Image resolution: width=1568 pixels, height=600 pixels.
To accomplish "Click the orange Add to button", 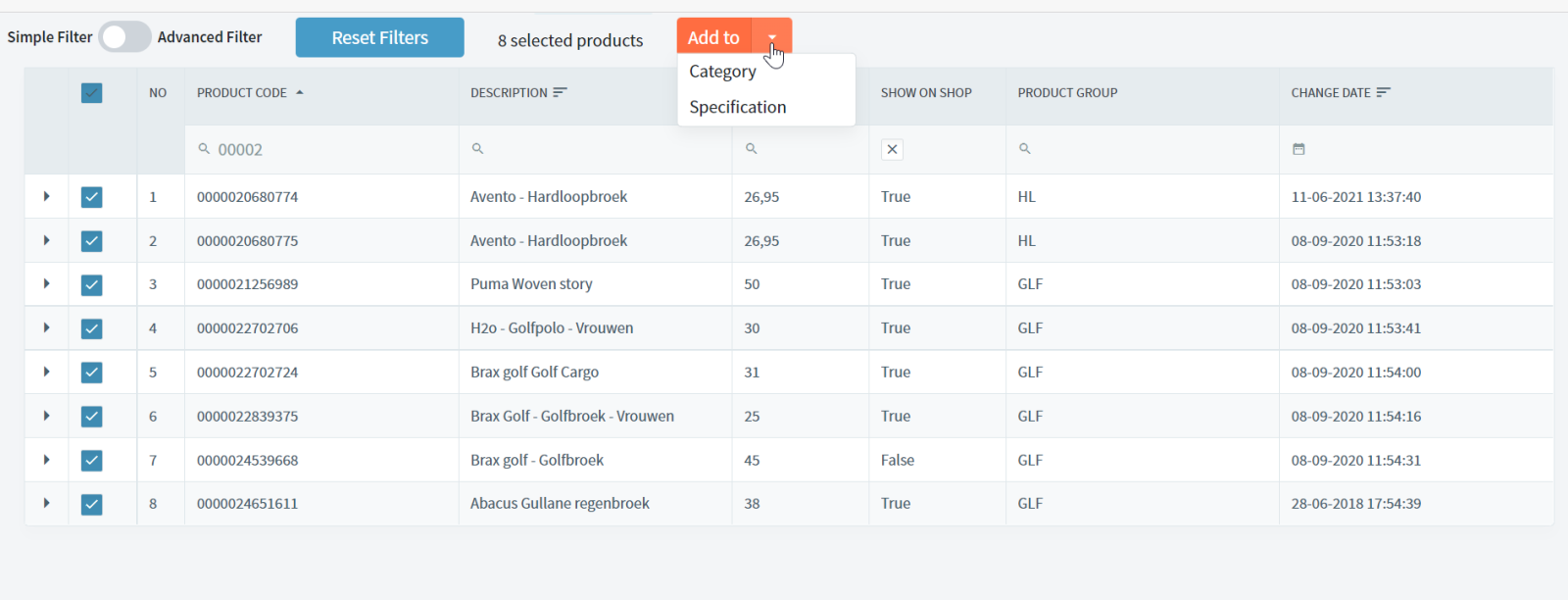I will pos(713,37).
